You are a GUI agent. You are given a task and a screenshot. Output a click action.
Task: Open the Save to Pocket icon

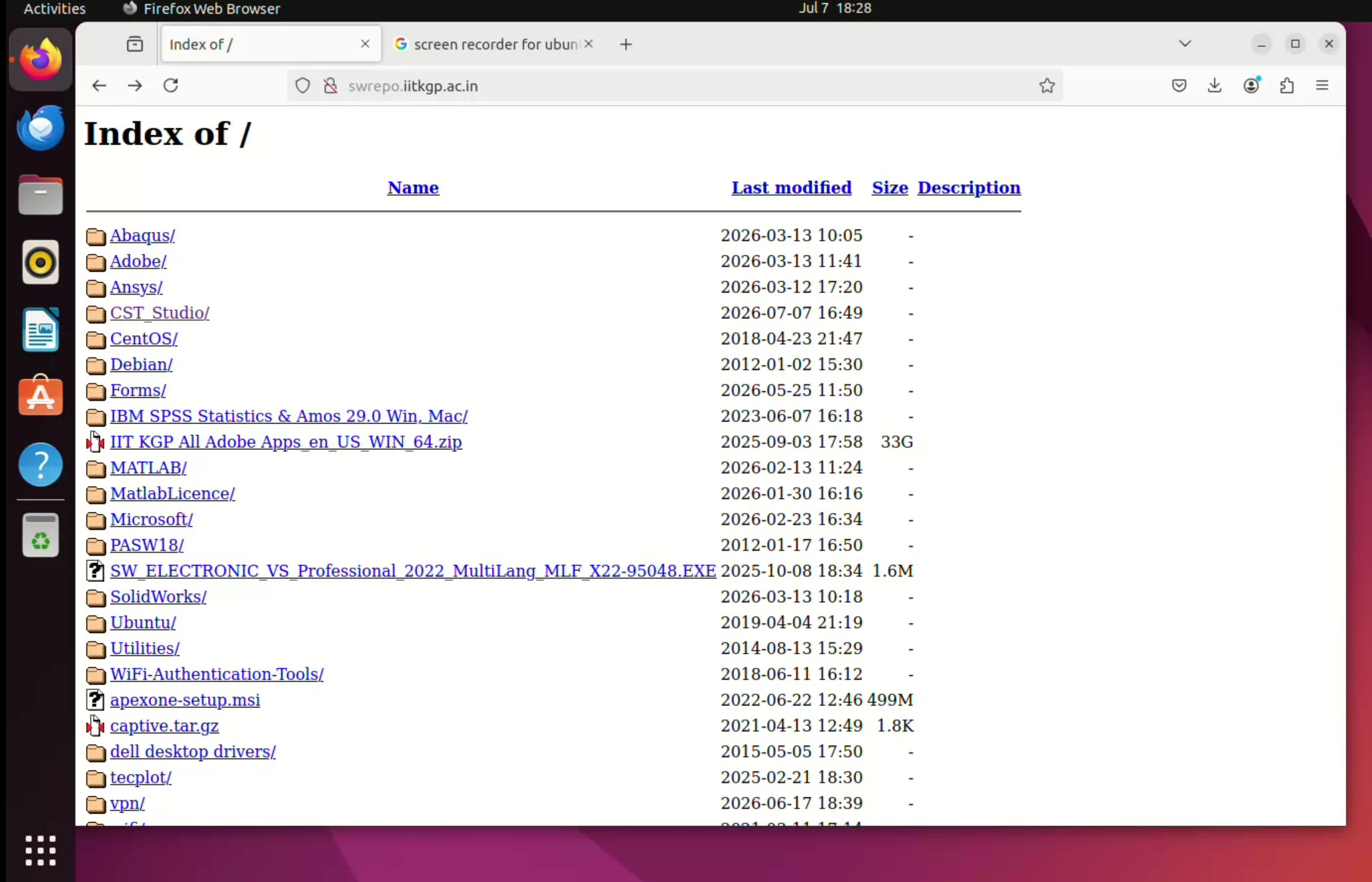pos(1179,86)
